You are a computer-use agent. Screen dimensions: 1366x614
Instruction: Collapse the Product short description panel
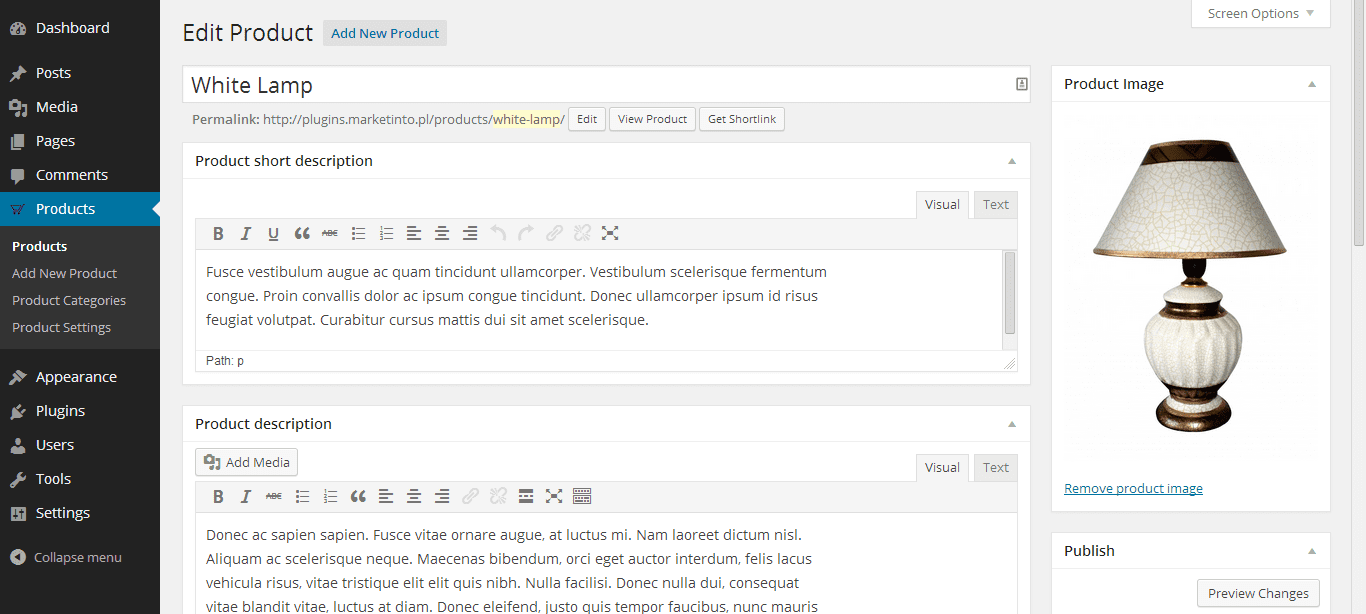(1011, 161)
